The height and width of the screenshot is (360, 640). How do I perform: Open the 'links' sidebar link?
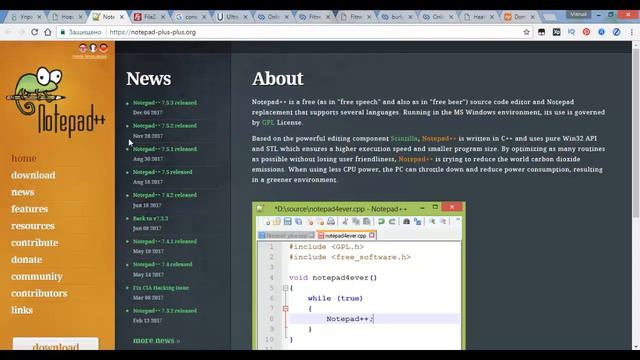click(22, 310)
